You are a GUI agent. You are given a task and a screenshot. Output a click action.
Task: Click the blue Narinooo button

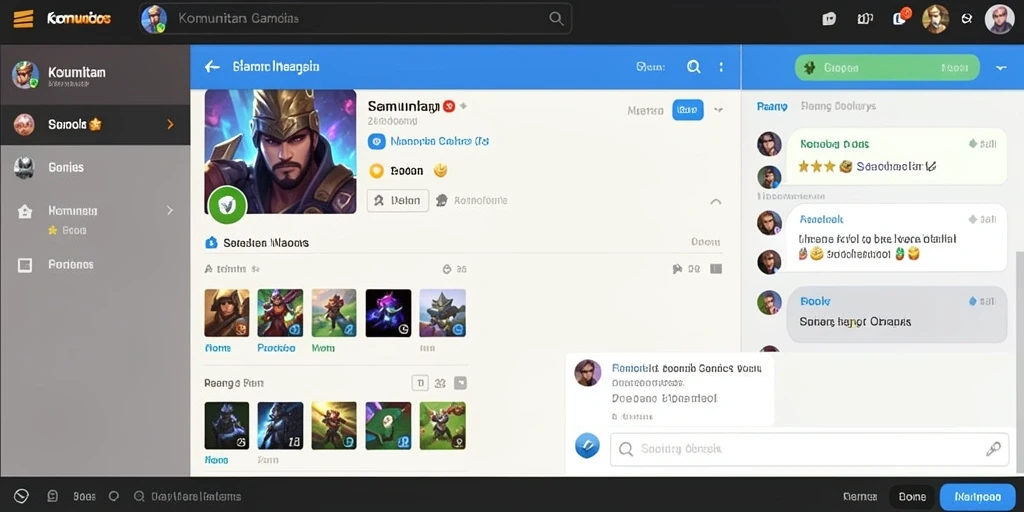click(x=977, y=497)
